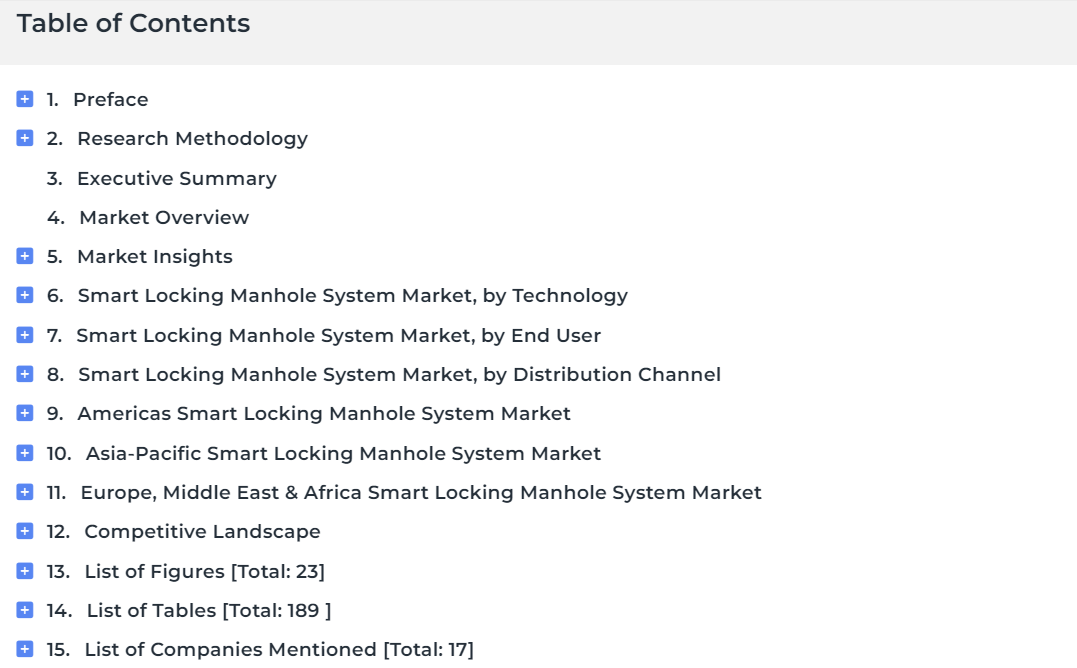
Task: Click plus icon next to Americas market
Action: 25,413
